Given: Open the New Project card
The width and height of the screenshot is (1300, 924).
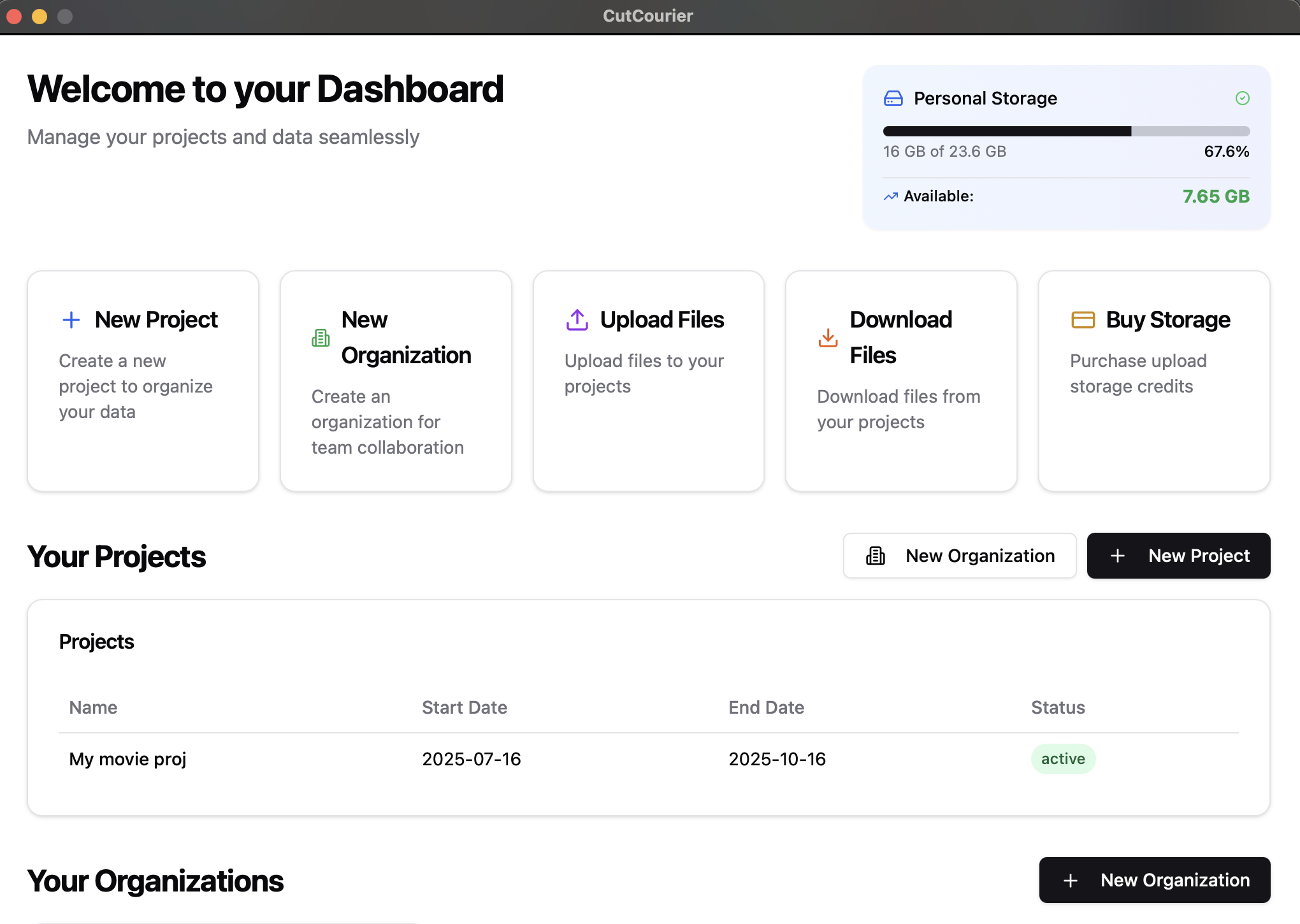Looking at the screenshot, I should click(143, 381).
